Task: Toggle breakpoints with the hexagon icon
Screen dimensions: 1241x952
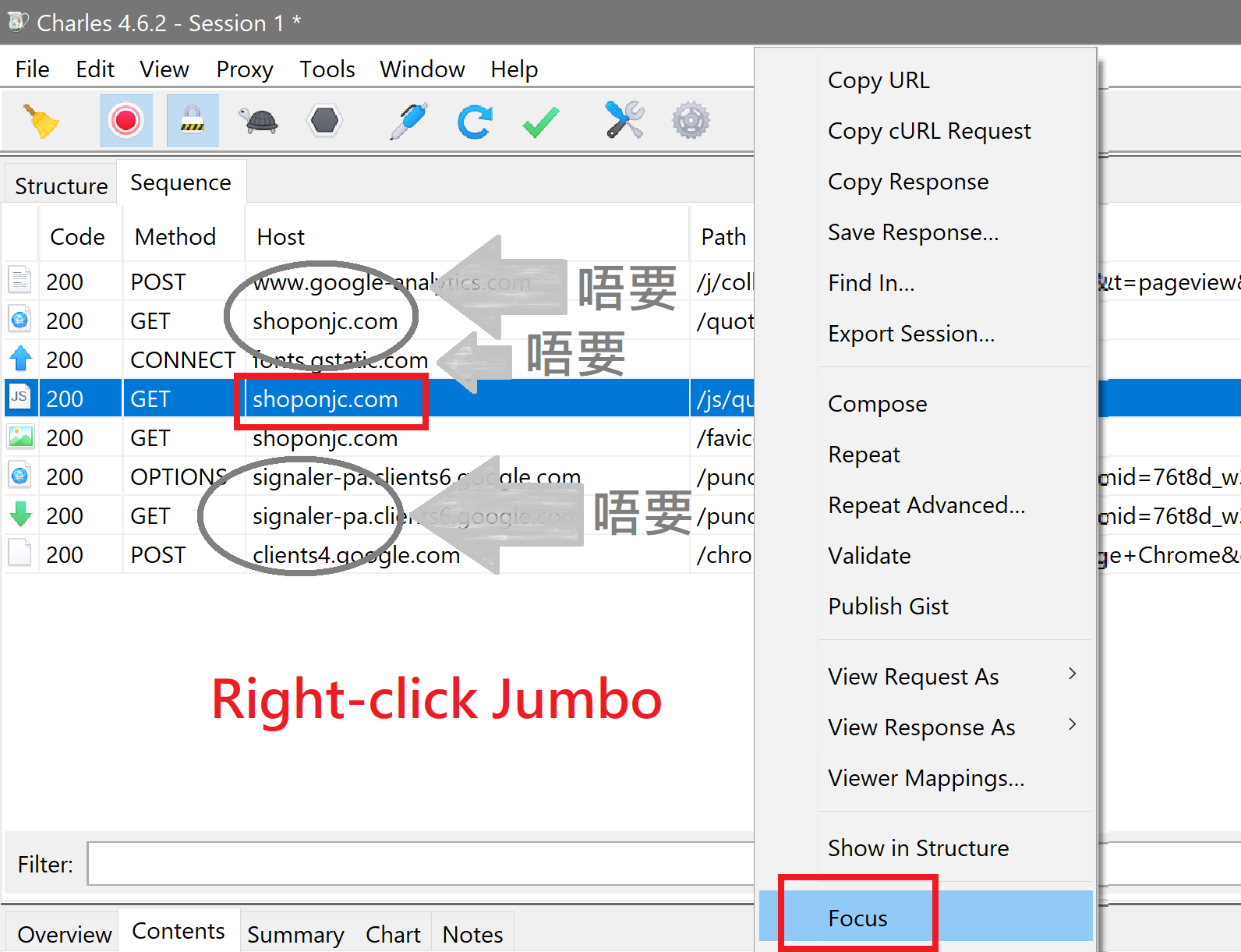Action: [324, 121]
